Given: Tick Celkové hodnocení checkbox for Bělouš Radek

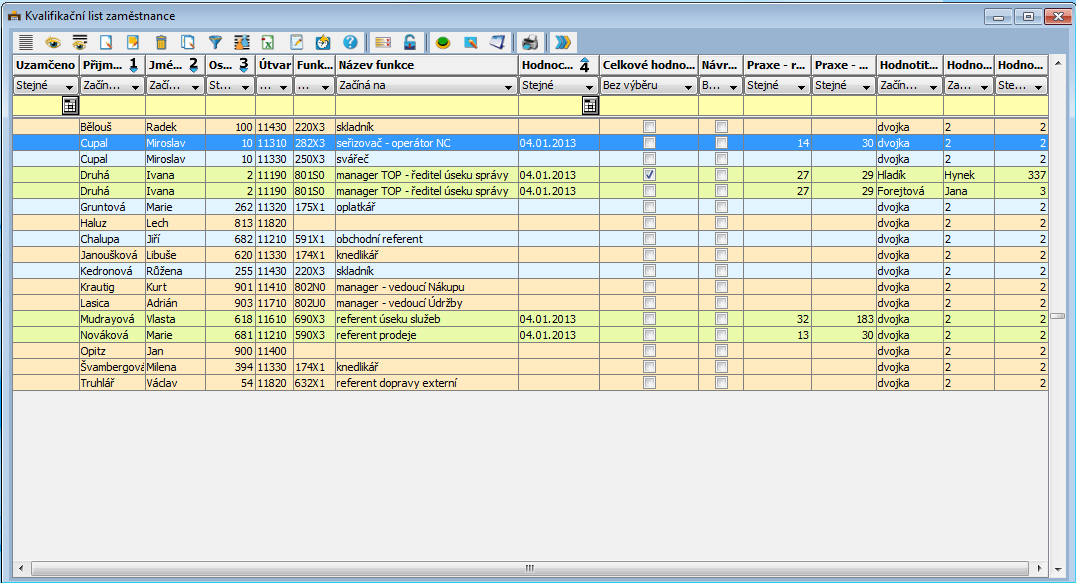Looking at the screenshot, I should point(649,127).
